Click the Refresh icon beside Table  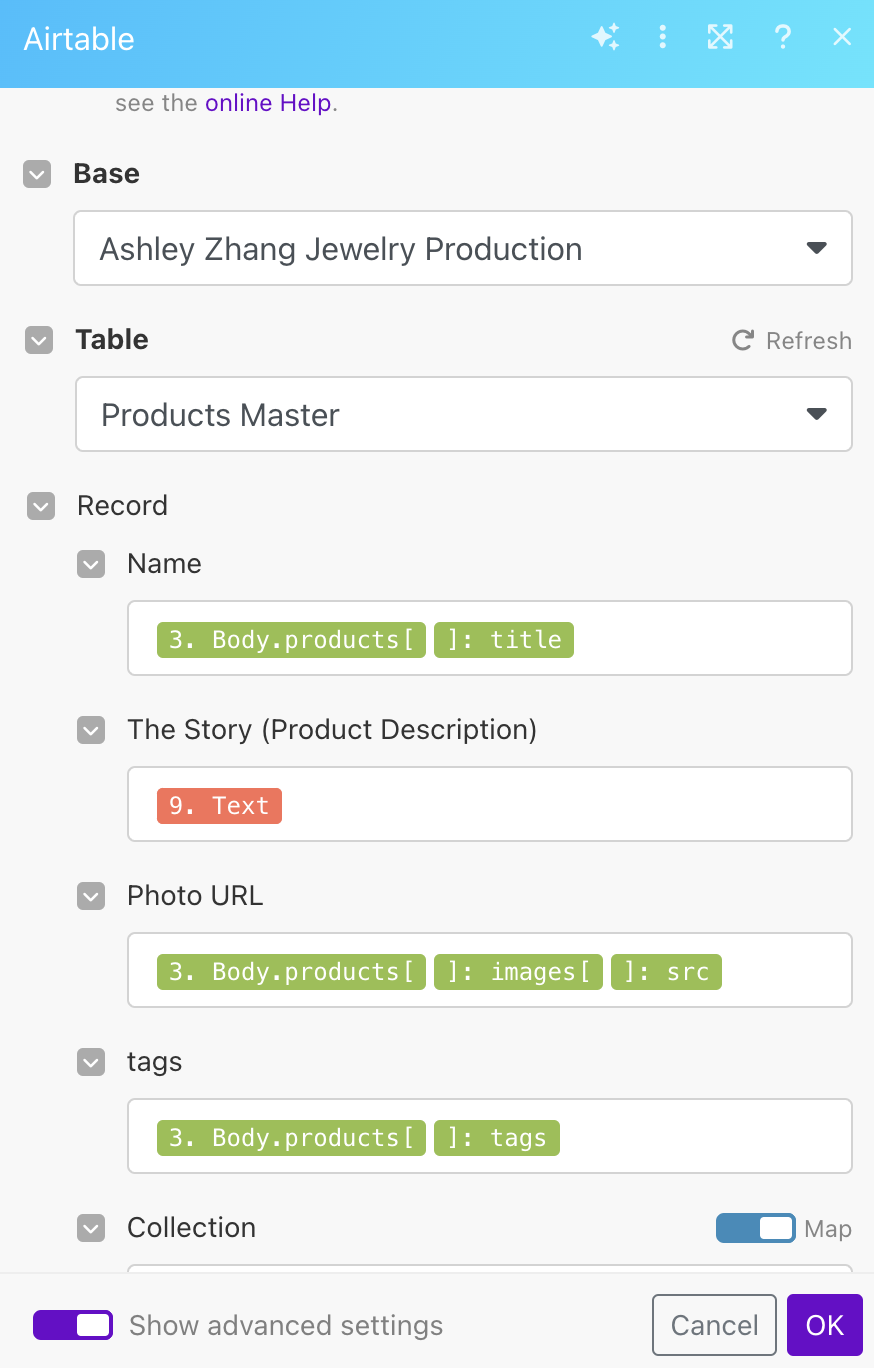point(743,341)
